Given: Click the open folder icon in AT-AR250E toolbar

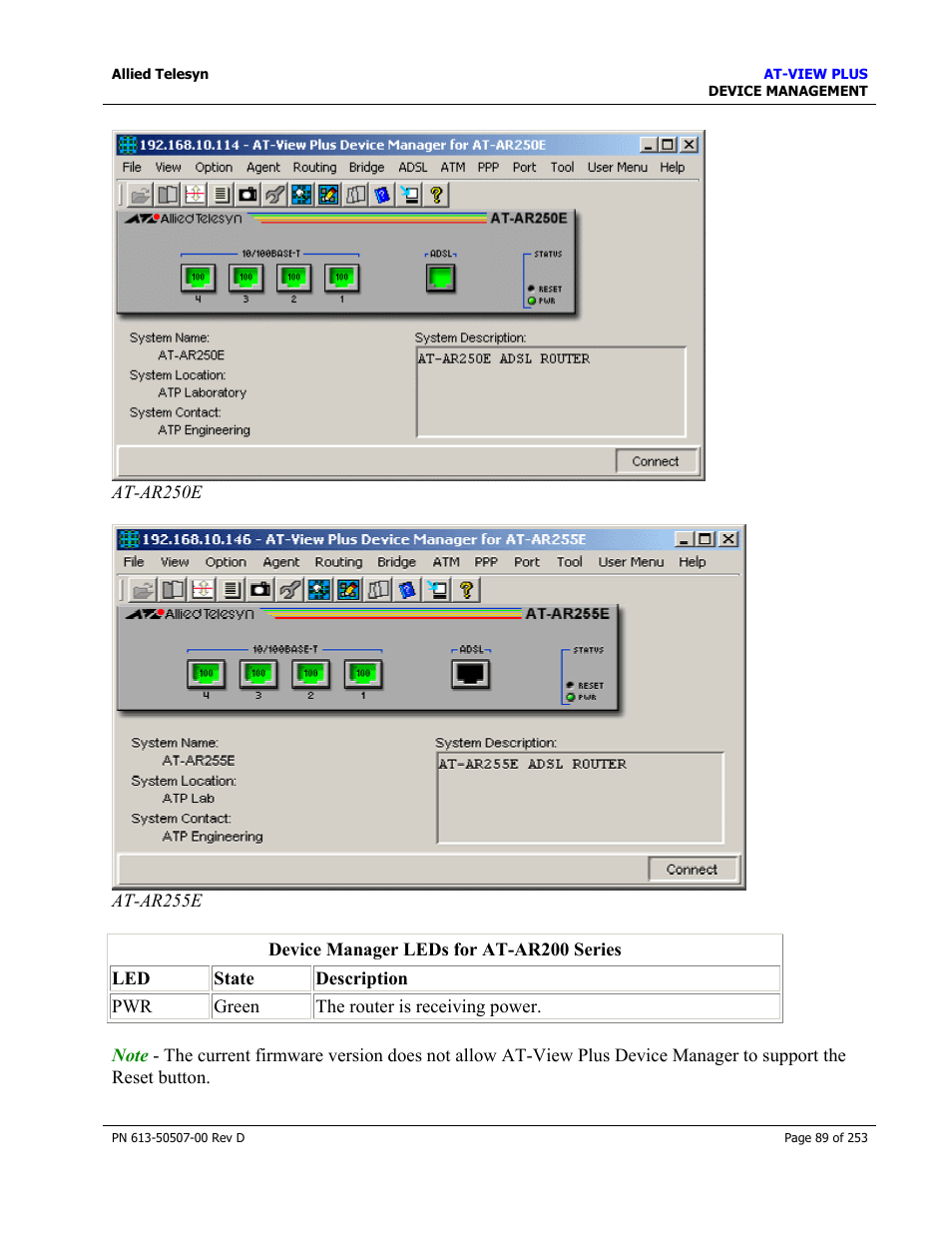Looking at the screenshot, I should 141,195.
